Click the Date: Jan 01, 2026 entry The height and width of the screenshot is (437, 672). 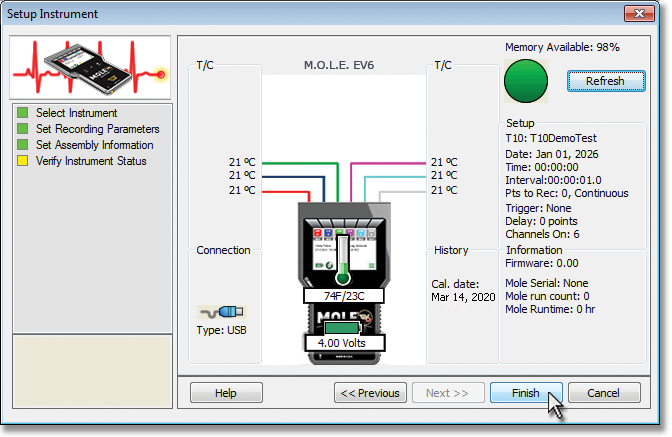552,154
